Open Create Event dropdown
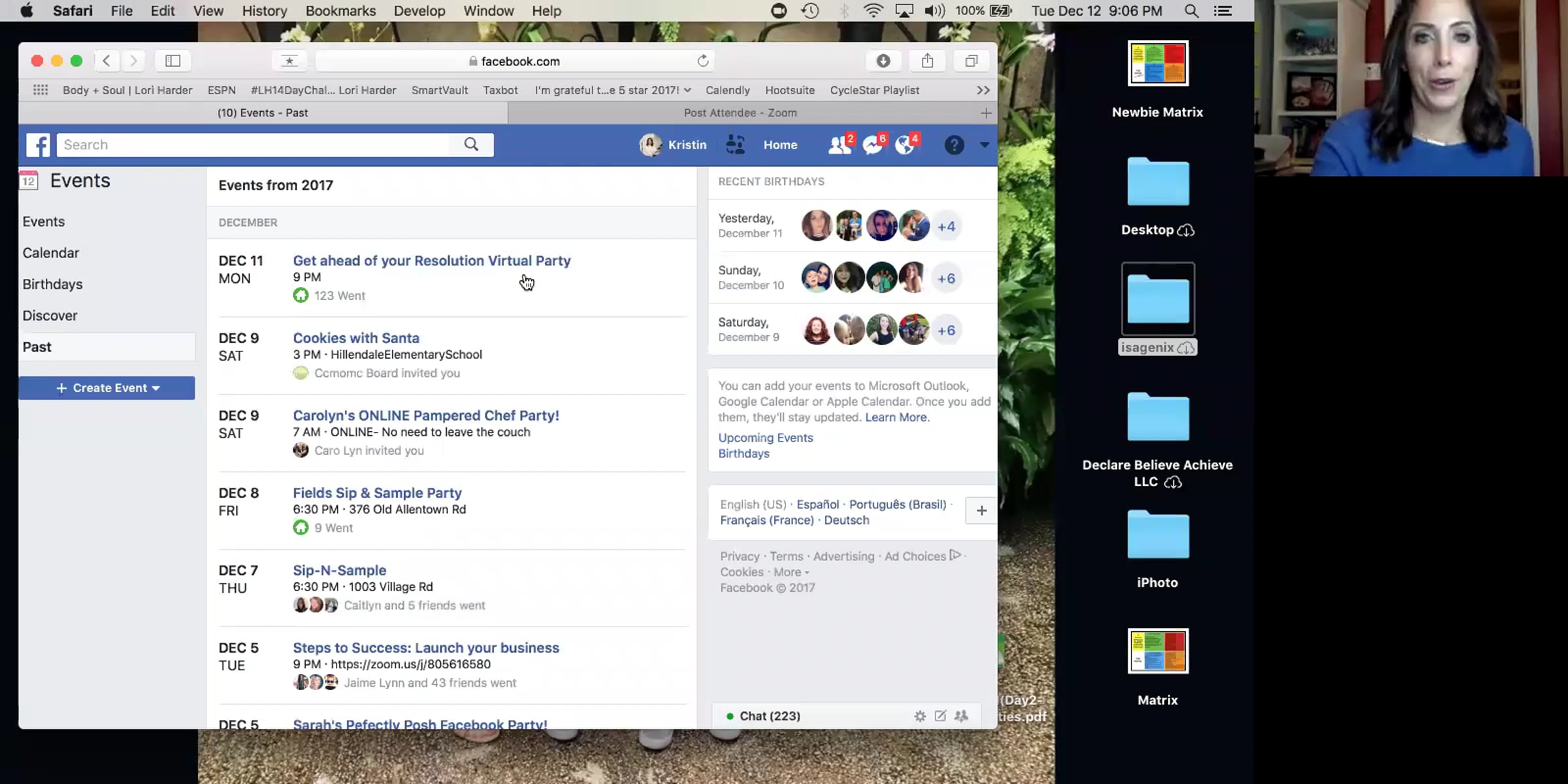Viewport: 1568px width, 784px height. pos(106,388)
